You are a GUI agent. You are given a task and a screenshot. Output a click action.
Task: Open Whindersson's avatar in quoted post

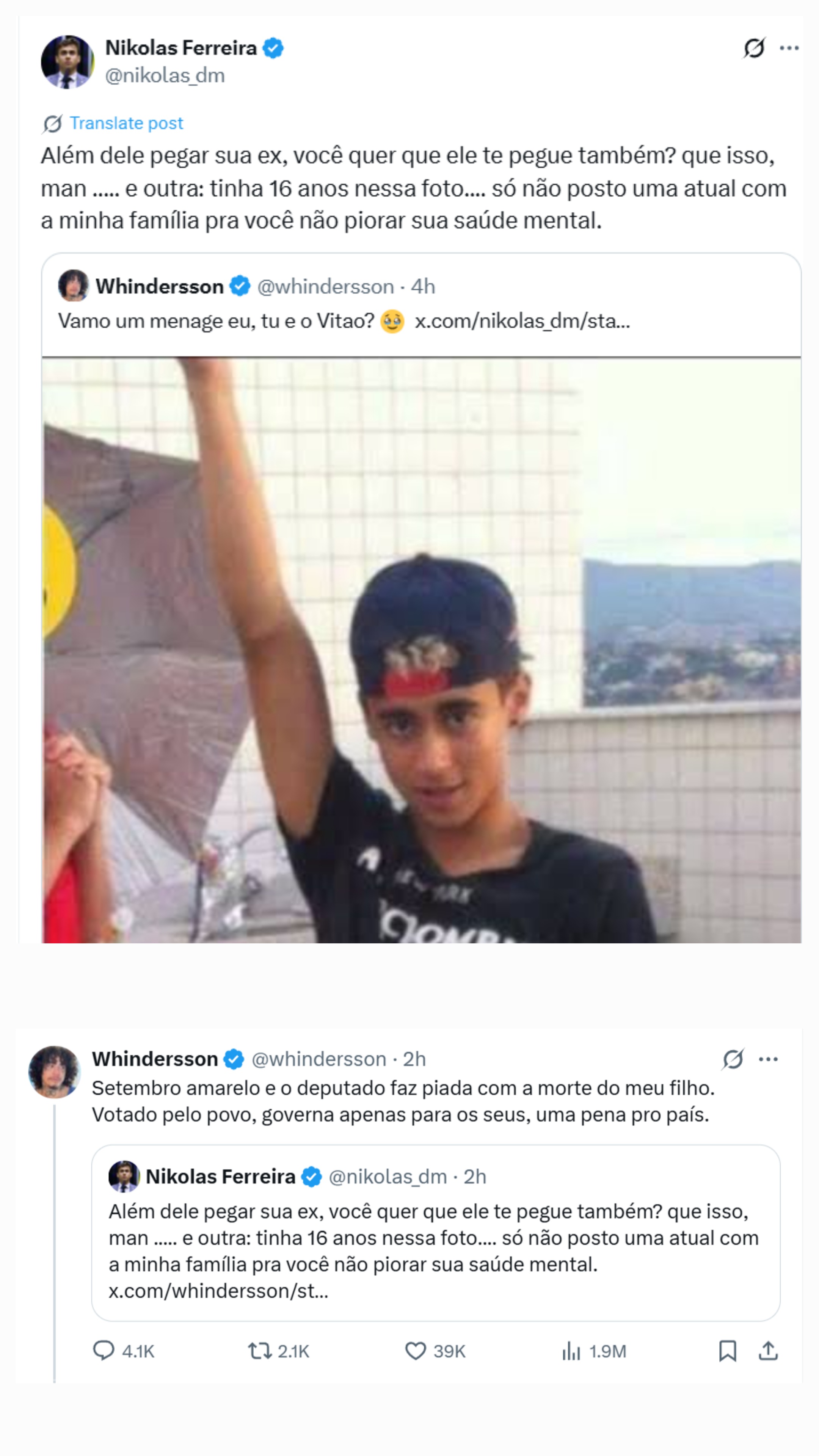[74, 286]
